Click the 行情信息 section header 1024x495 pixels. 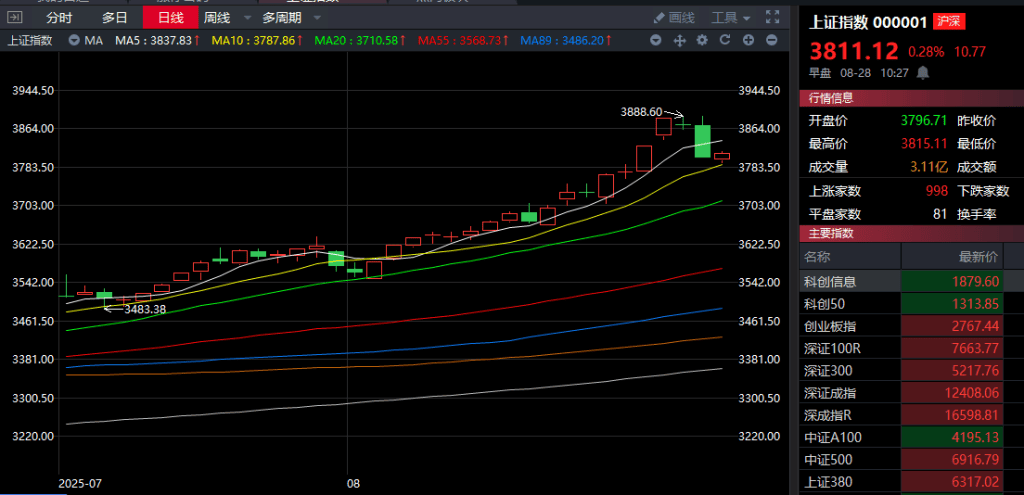pos(831,99)
